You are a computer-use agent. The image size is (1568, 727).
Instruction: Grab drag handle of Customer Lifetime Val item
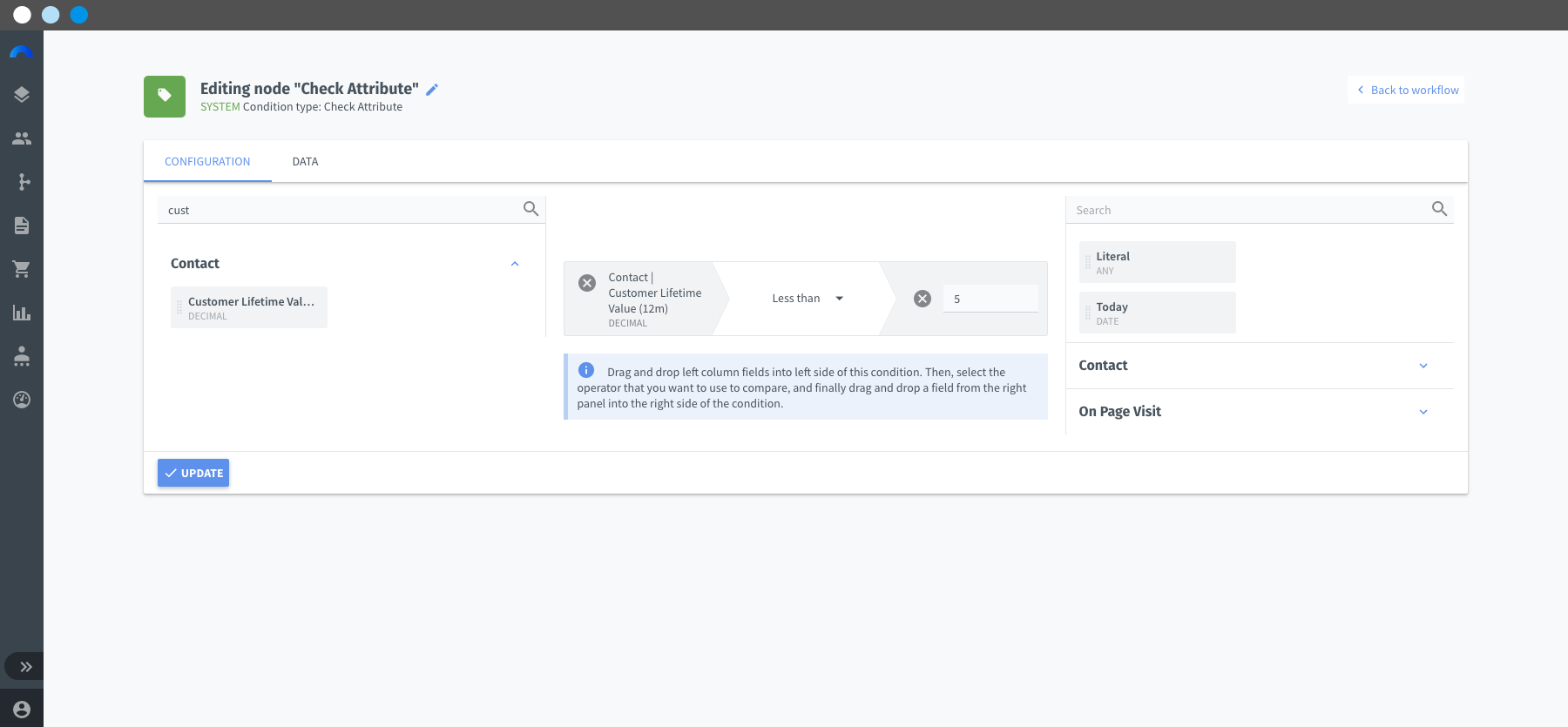click(x=179, y=307)
